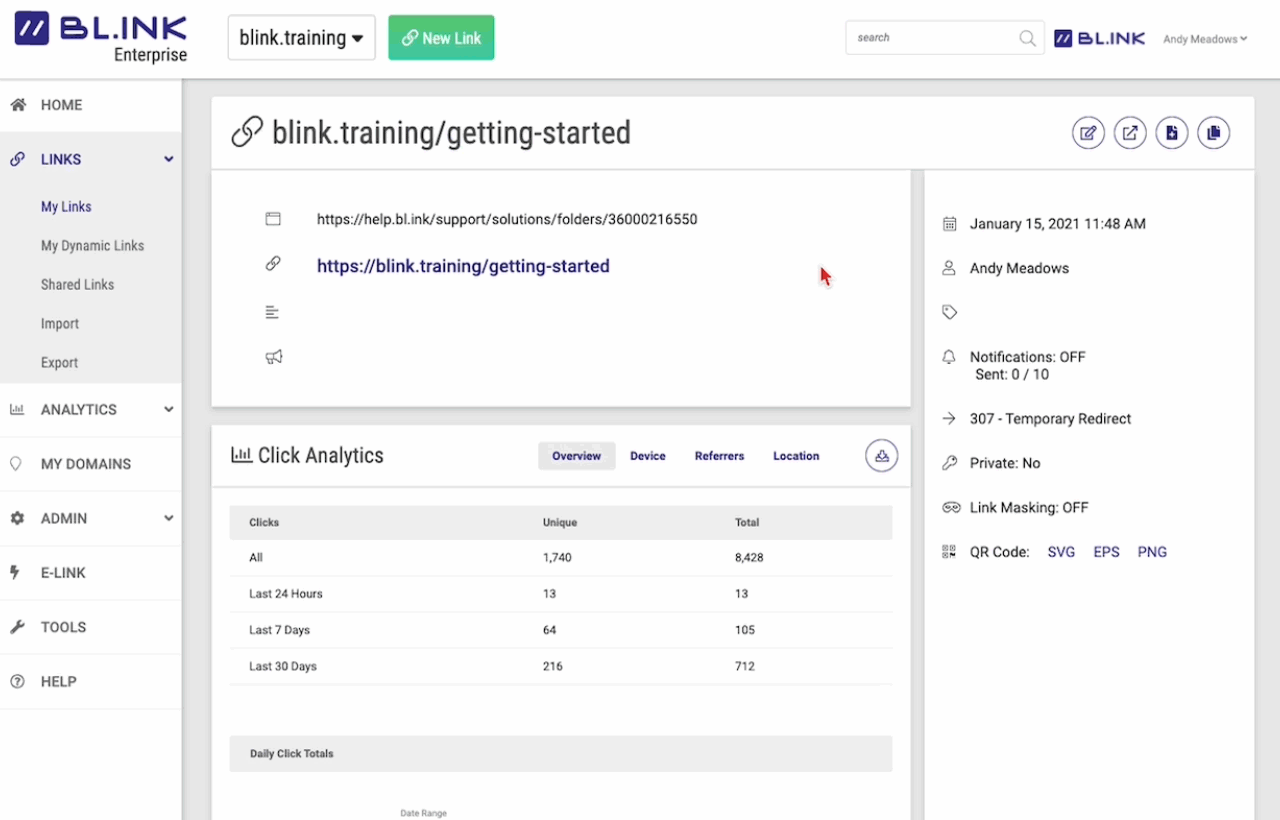Viewport: 1280px width, 820px height.
Task: Click the copy link icon
Action: (1214, 133)
